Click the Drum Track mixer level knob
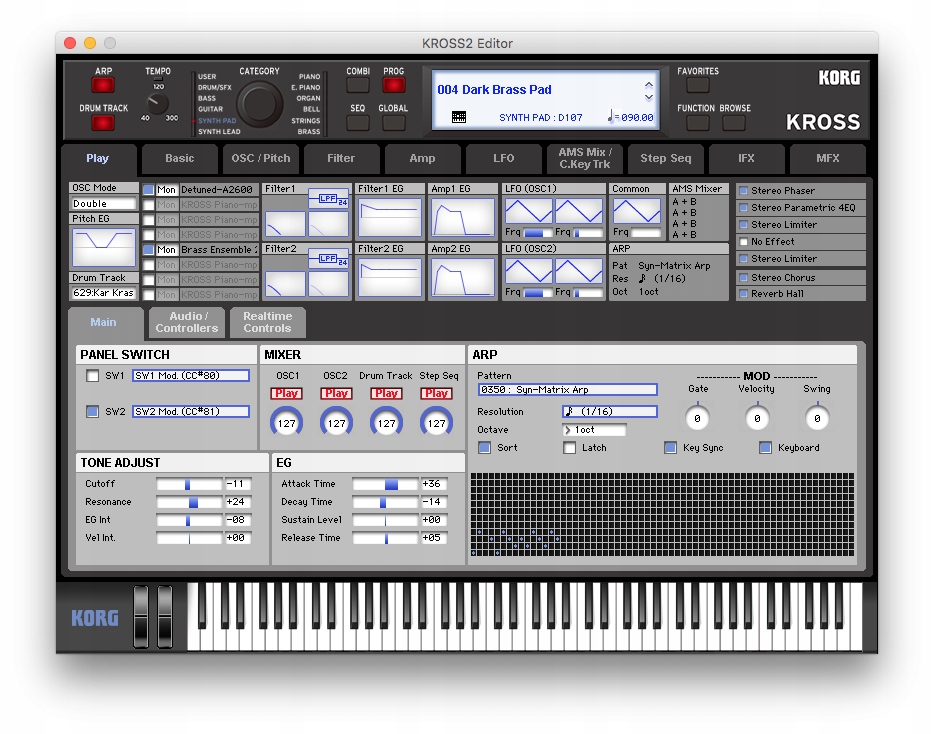The height and width of the screenshot is (734, 934). pyautogui.click(x=387, y=422)
